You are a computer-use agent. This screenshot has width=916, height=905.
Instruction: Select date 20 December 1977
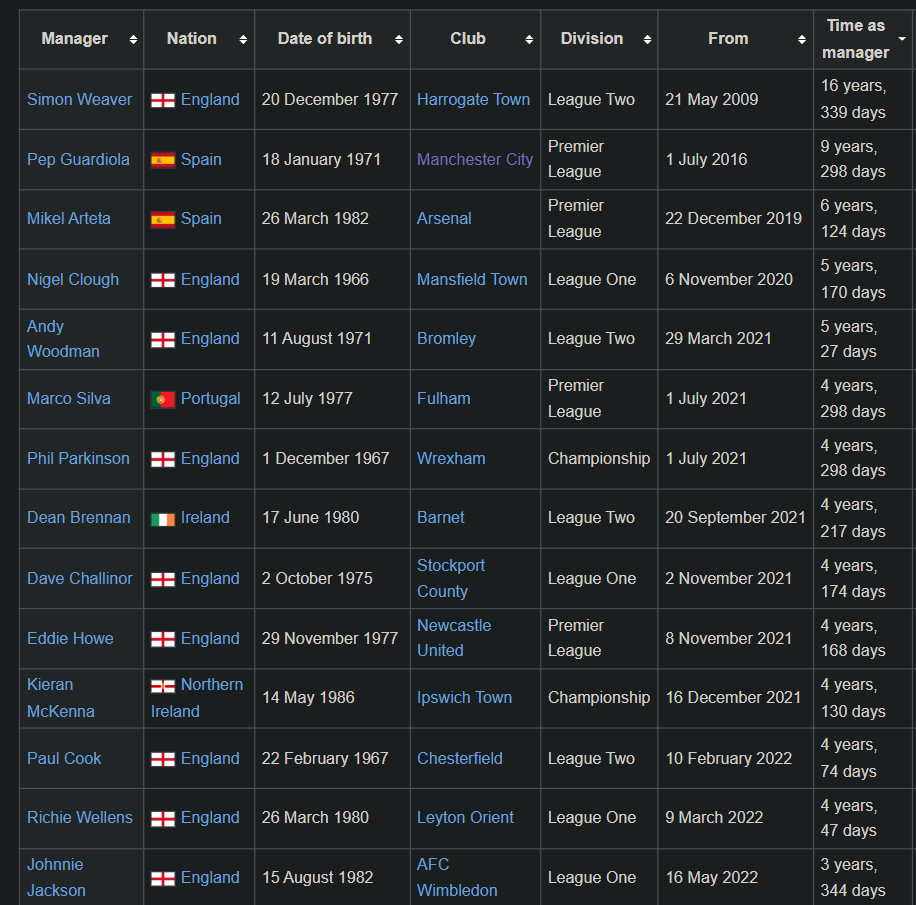[330, 99]
